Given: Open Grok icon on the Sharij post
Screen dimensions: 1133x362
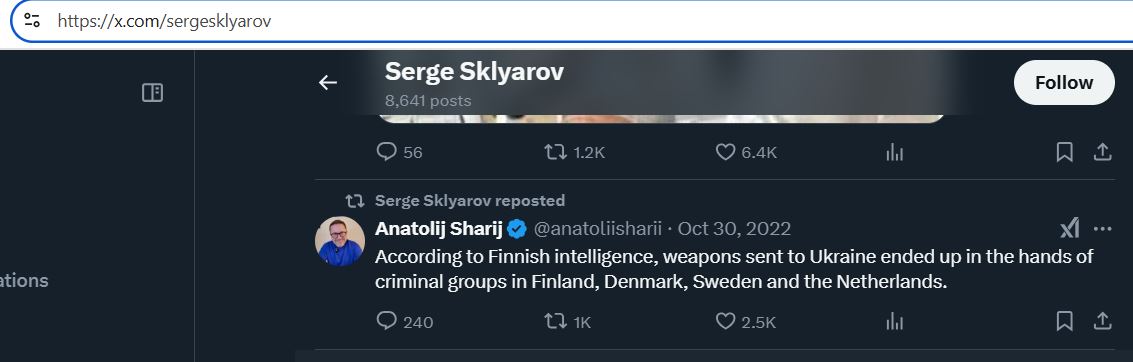Looking at the screenshot, I should point(1069,229).
